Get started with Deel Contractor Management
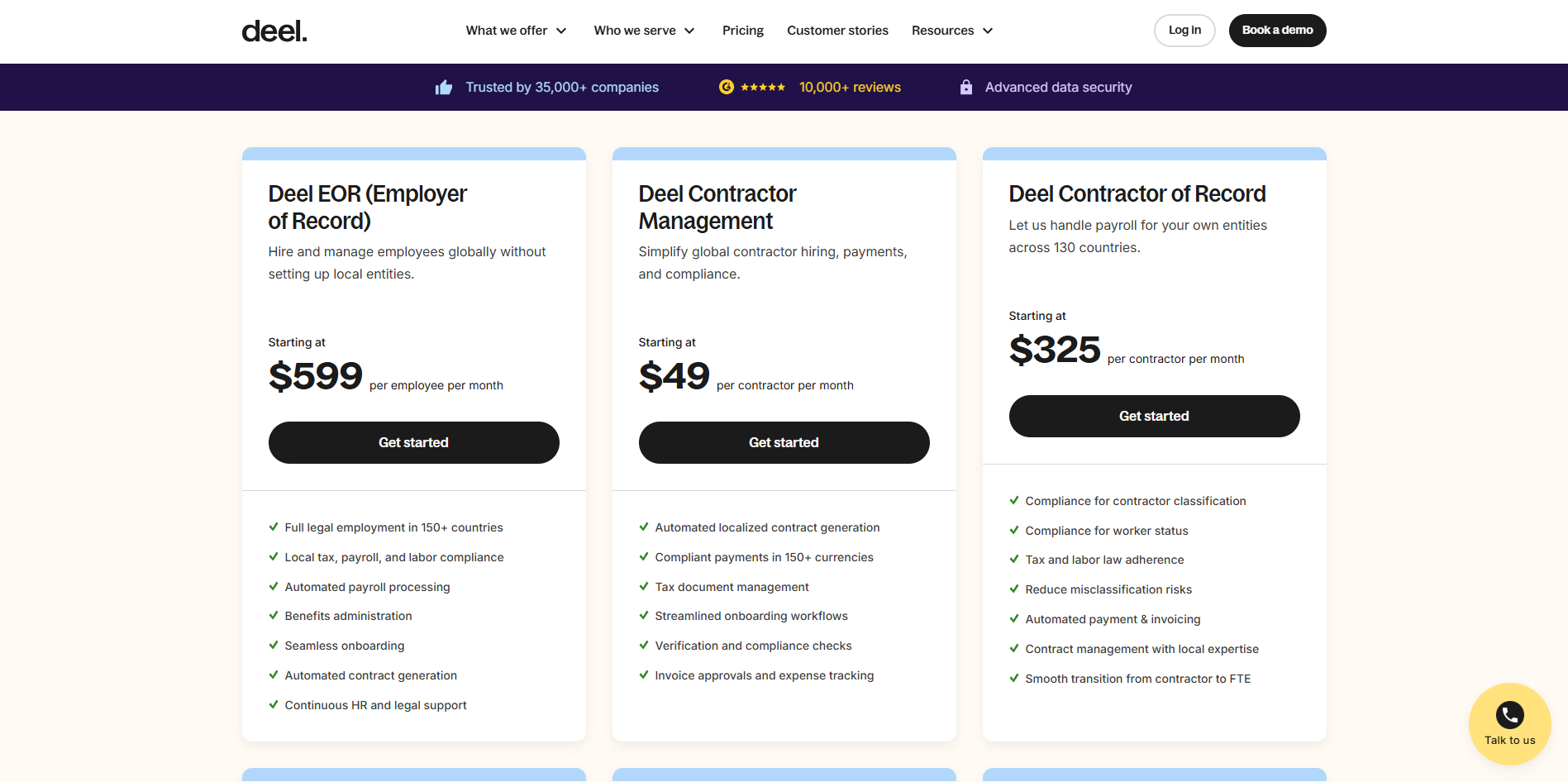Viewport: 1568px width, 782px height. pyautogui.click(x=784, y=442)
